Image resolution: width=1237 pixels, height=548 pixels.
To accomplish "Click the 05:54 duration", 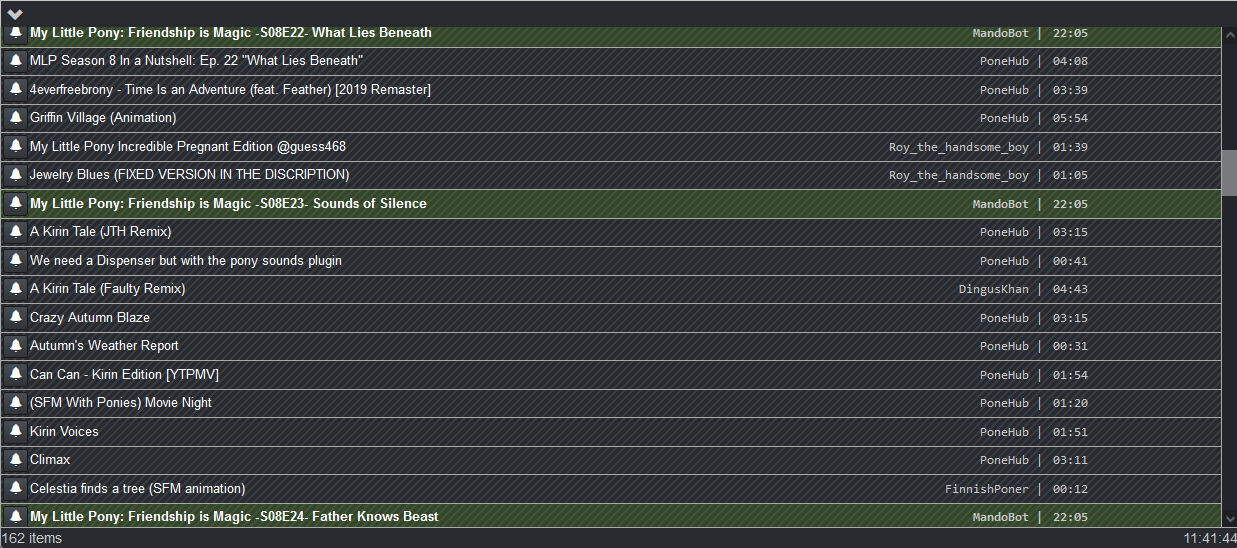I will point(1070,118).
